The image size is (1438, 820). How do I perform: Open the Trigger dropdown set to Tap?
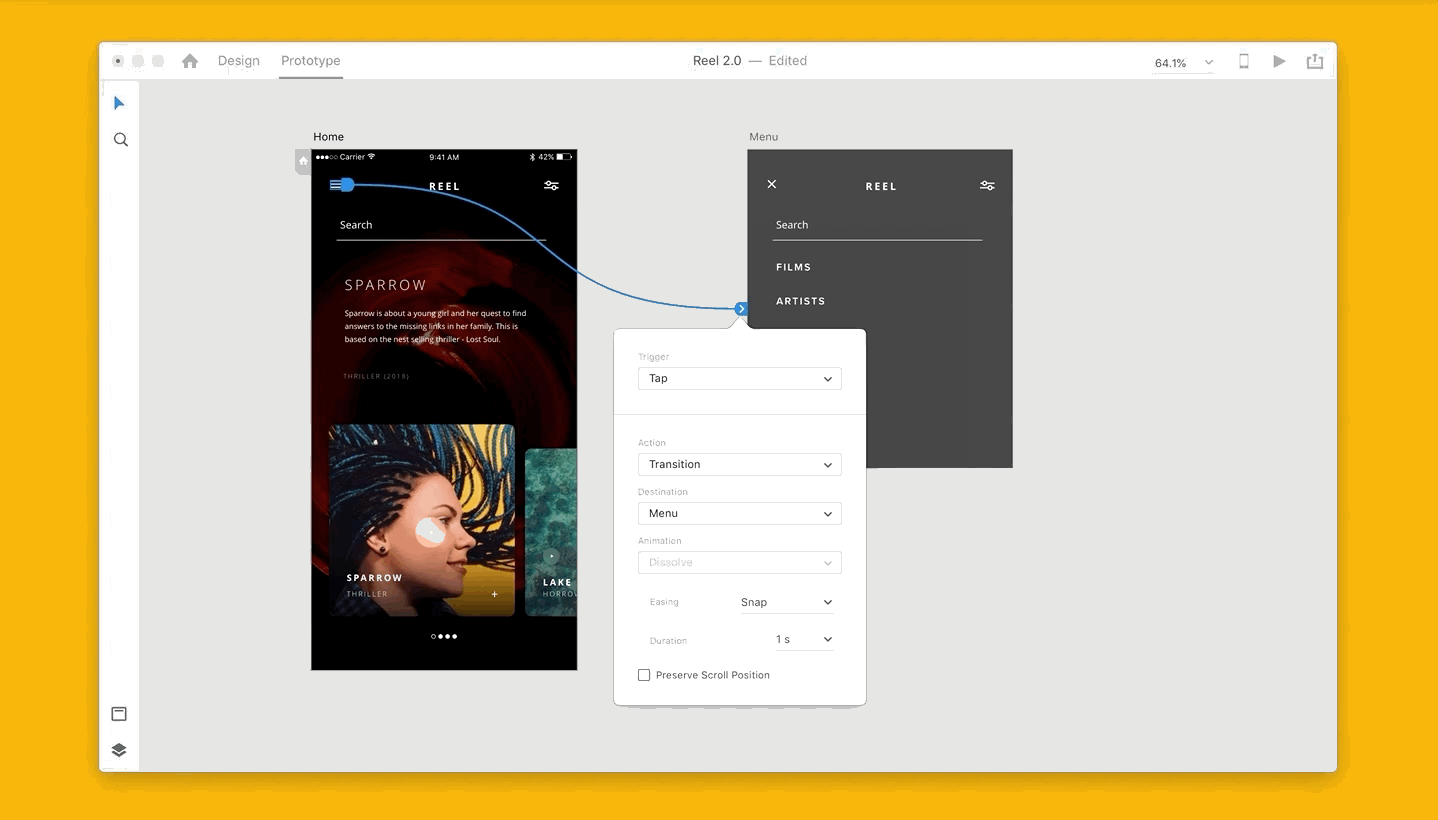(740, 379)
